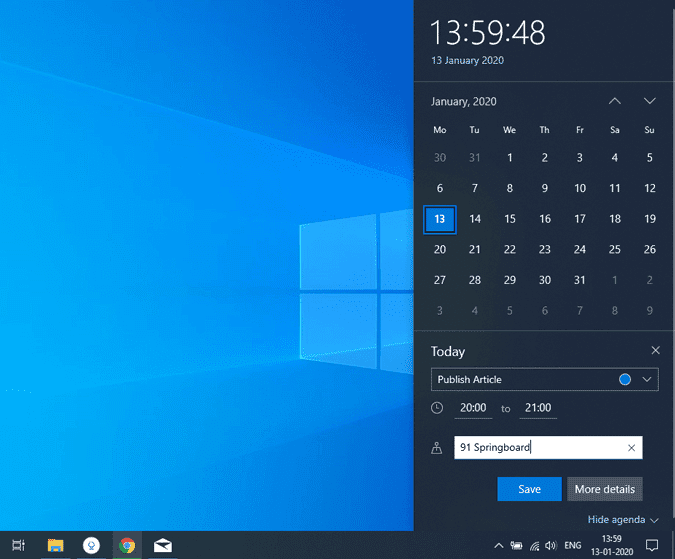The image size is (675, 559).
Task: Choose January 5 in the calendar
Action: pos(650,158)
